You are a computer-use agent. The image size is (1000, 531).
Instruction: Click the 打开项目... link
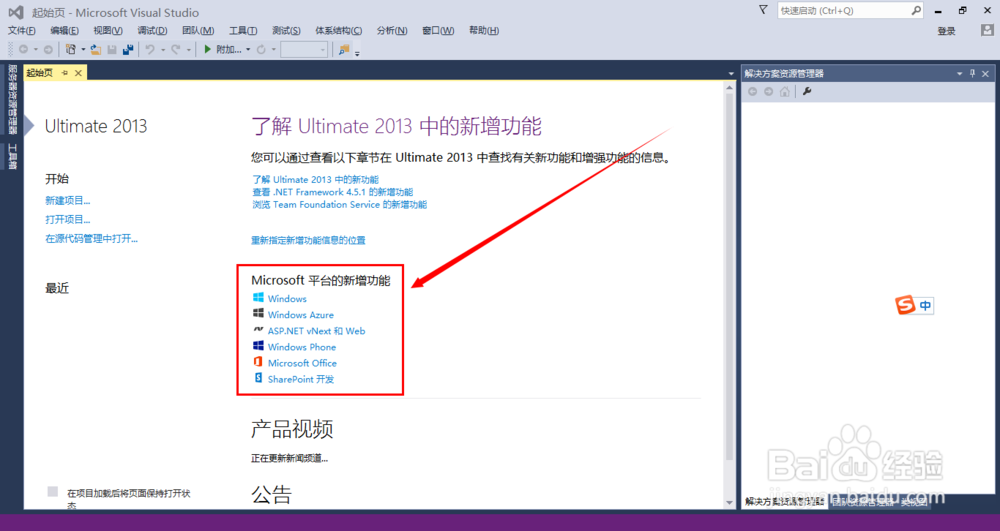[68, 219]
